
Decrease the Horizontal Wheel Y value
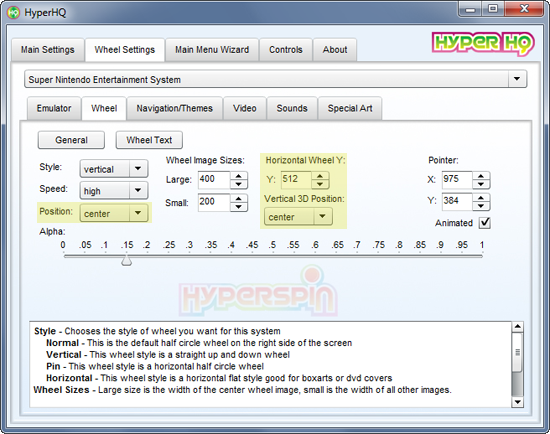tap(320, 184)
